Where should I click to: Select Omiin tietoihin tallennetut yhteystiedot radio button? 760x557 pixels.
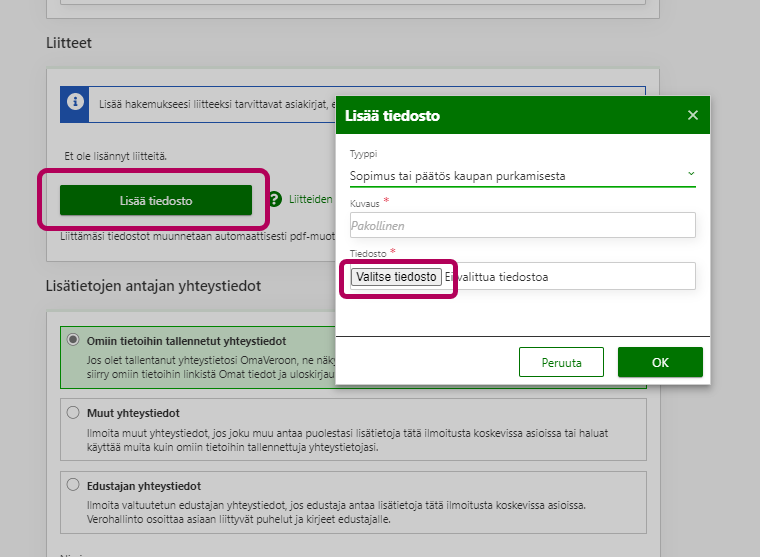click(x=72, y=340)
